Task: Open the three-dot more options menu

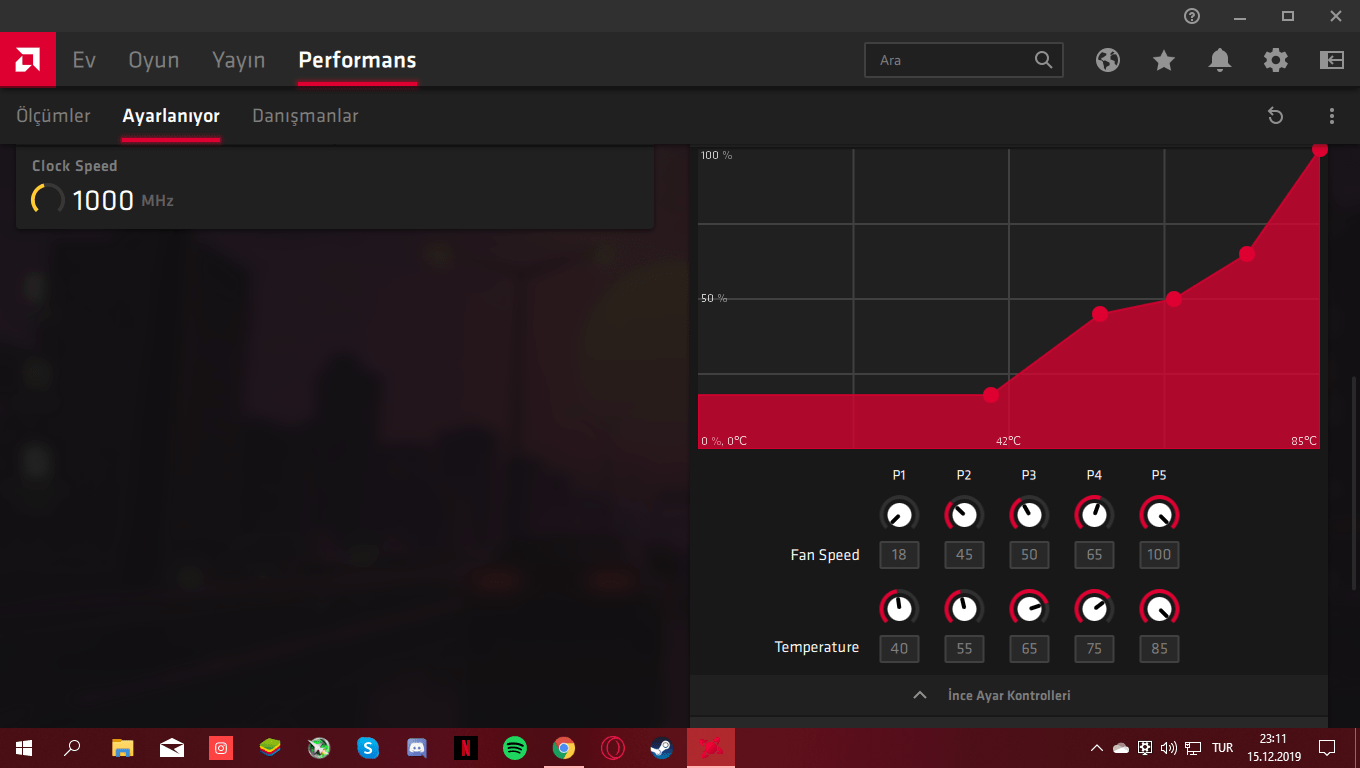Action: [1332, 116]
